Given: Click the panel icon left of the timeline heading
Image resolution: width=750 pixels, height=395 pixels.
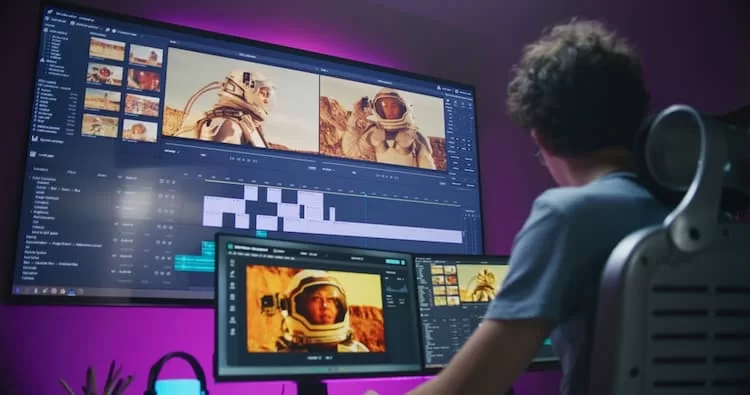Looking at the screenshot, I should 33,154.
